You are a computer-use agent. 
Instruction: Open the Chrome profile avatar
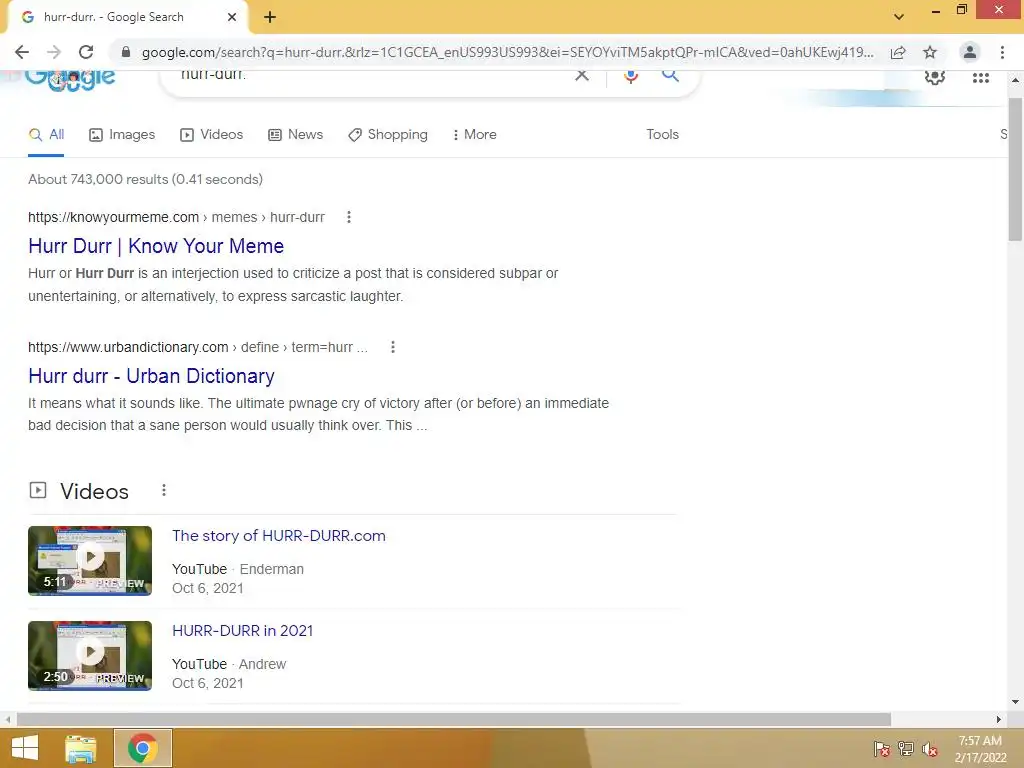click(x=970, y=52)
